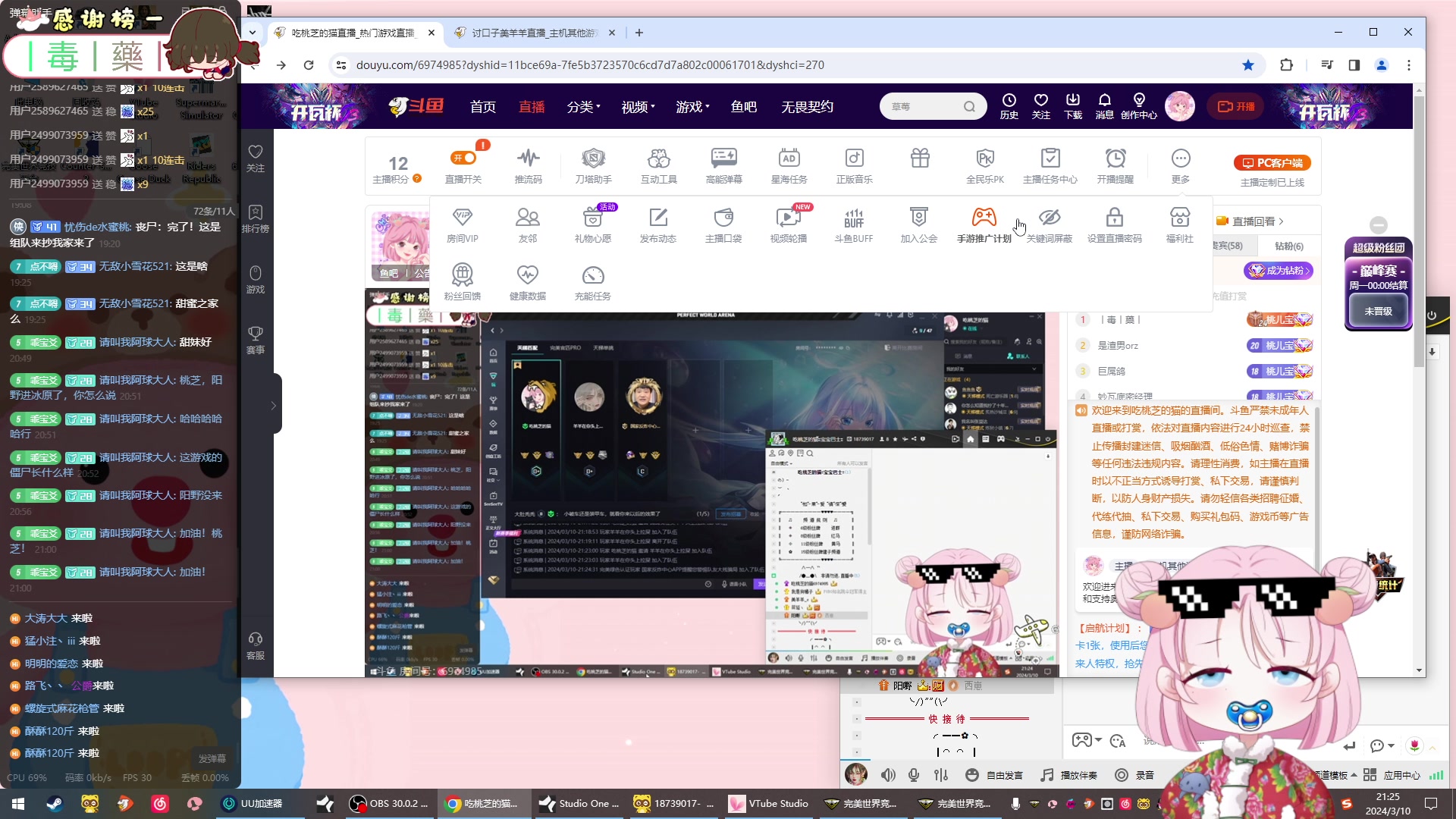Viewport: 1456px width, 819px height.
Task: Open Douyu 历史 watch history
Action: pyautogui.click(x=1009, y=106)
